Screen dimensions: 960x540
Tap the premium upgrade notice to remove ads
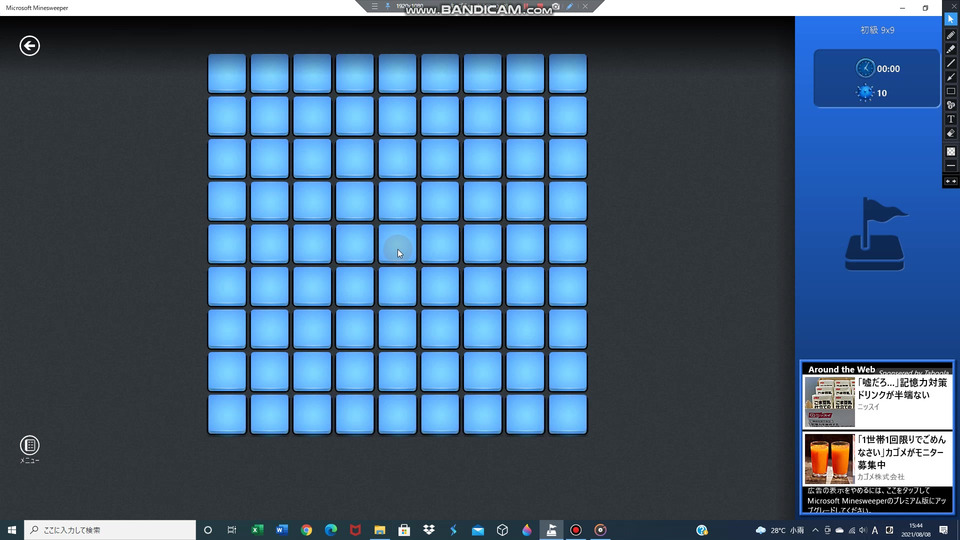877,500
